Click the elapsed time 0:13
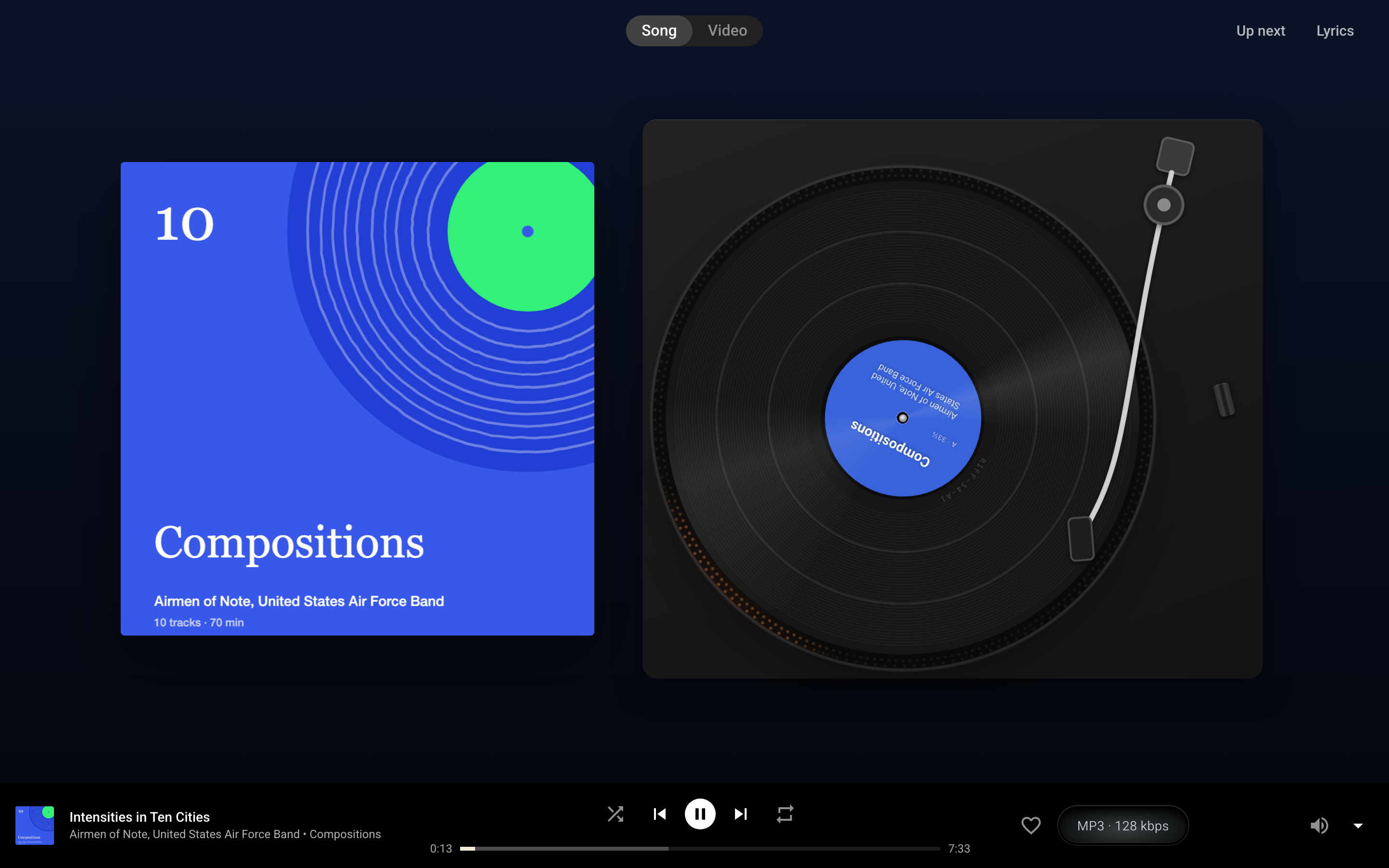Screen dimensions: 1389x868 pyautogui.click(x=441, y=849)
